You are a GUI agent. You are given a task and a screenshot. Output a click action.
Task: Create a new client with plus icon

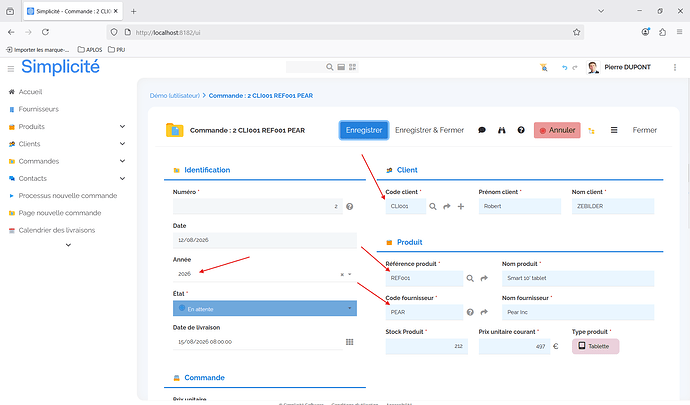[461, 206]
